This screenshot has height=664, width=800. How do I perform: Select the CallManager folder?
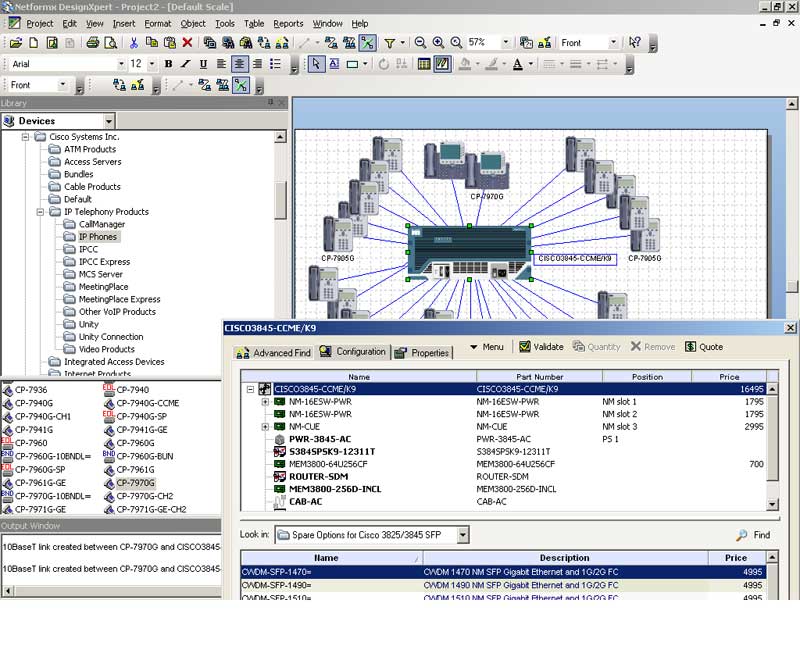click(x=102, y=224)
